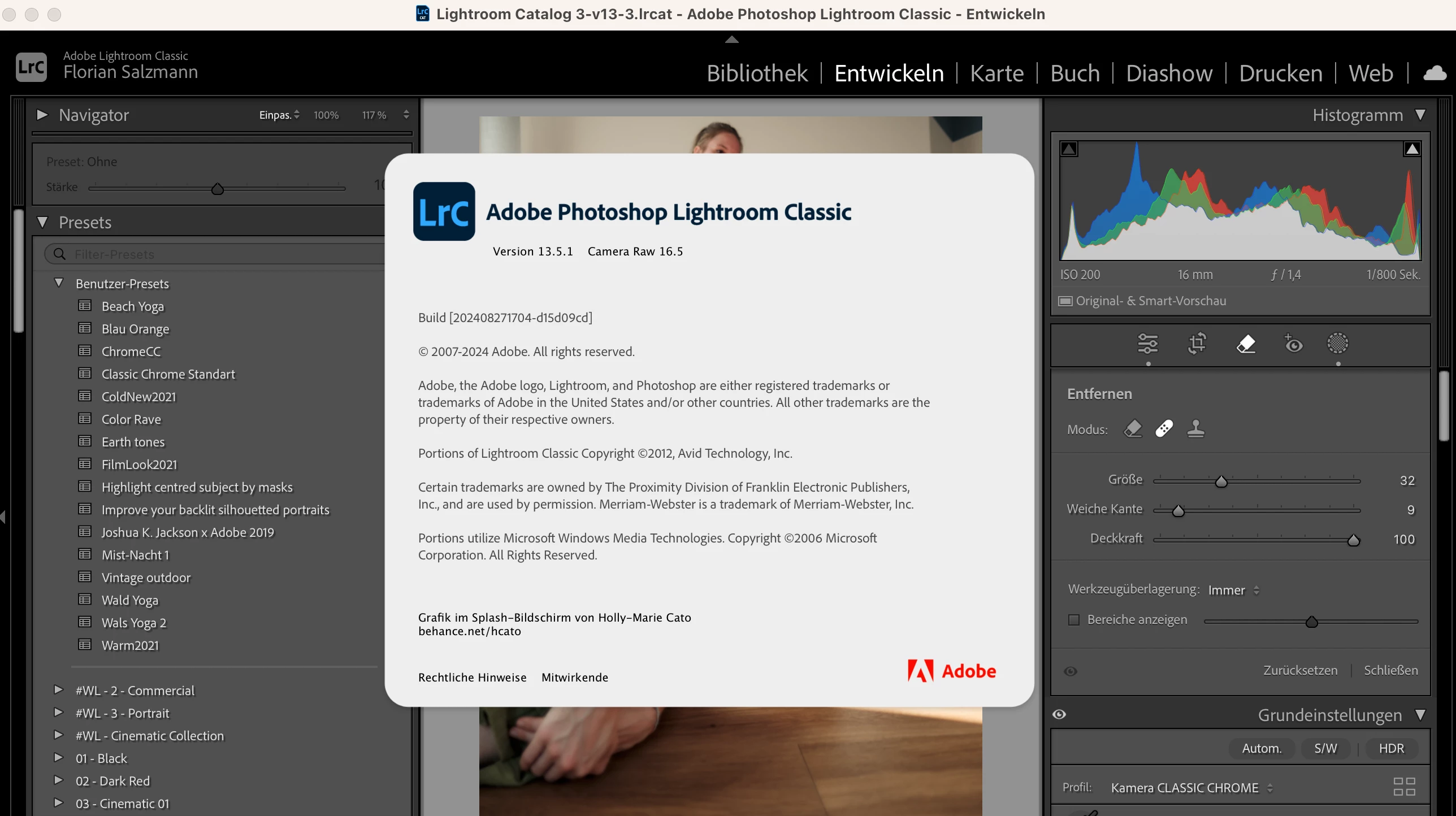Open the Drucken module
The image size is (1456, 816).
point(1280,73)
